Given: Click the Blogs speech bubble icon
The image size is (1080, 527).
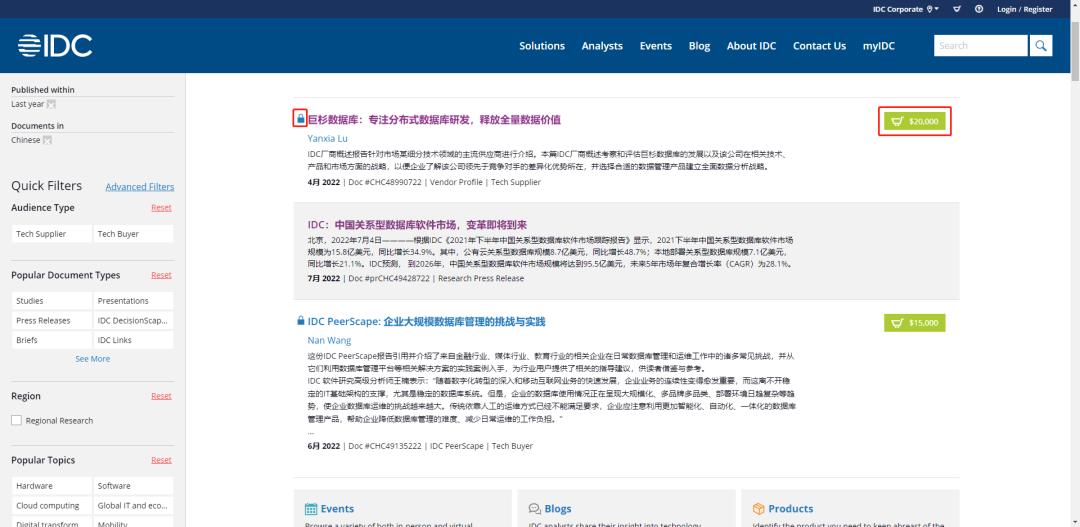Looking at the screenshot, I should coord(534,508).
